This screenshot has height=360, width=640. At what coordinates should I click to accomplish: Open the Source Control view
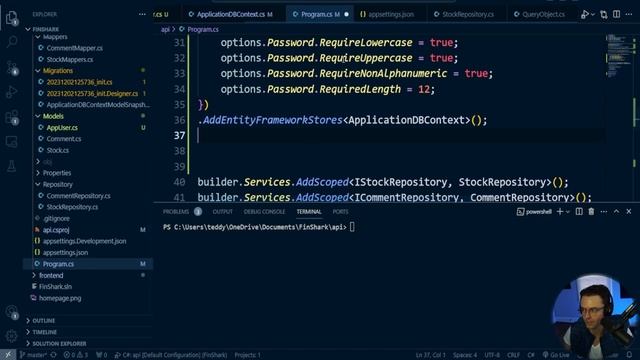(x=12, y=67)
